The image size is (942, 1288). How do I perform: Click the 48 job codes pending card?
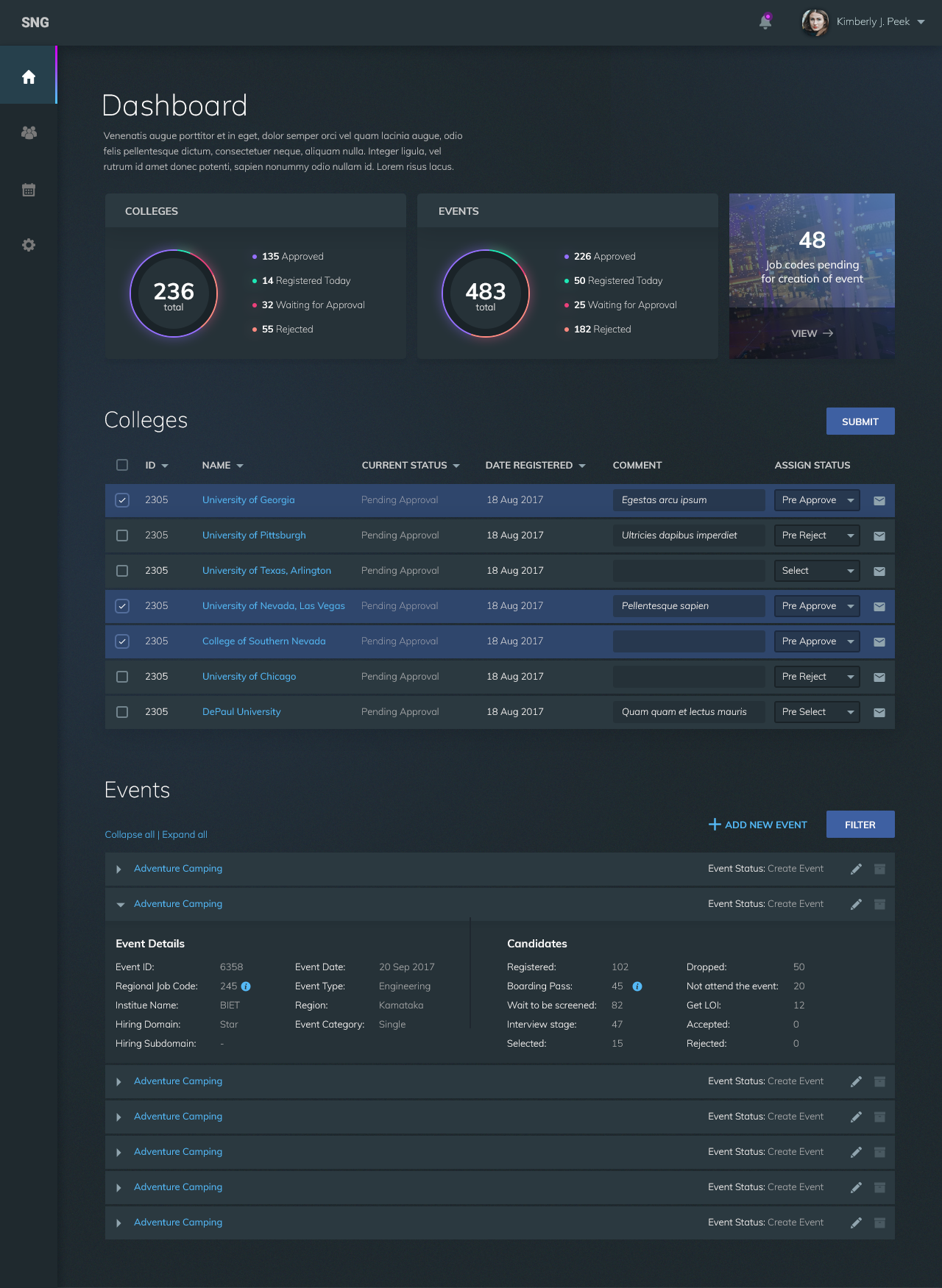point(812,276)
